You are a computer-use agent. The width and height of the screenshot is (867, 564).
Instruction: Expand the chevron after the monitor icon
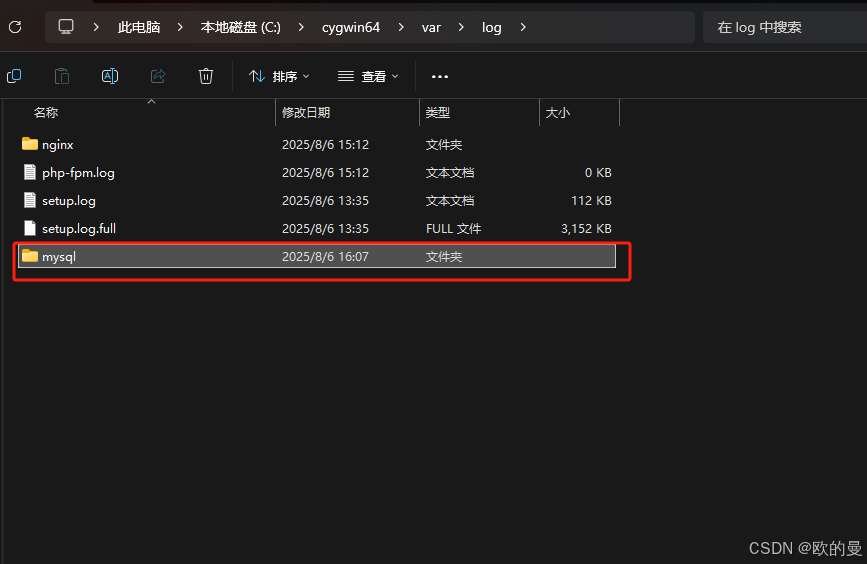point(96,27)
